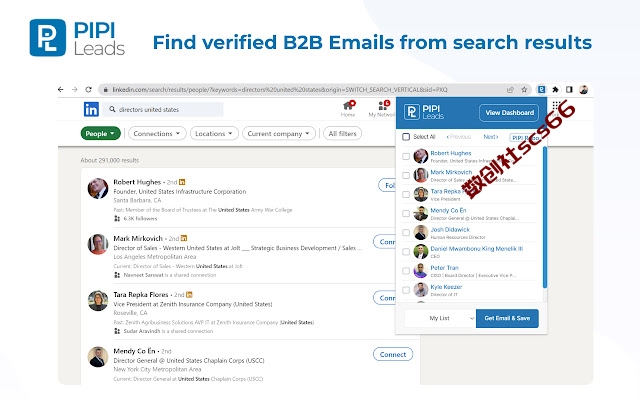Image resolution: width=640 pixels, height=400 pixels.
Task: Click the LinkedIn search field
Action: click(x=162, y=109)
